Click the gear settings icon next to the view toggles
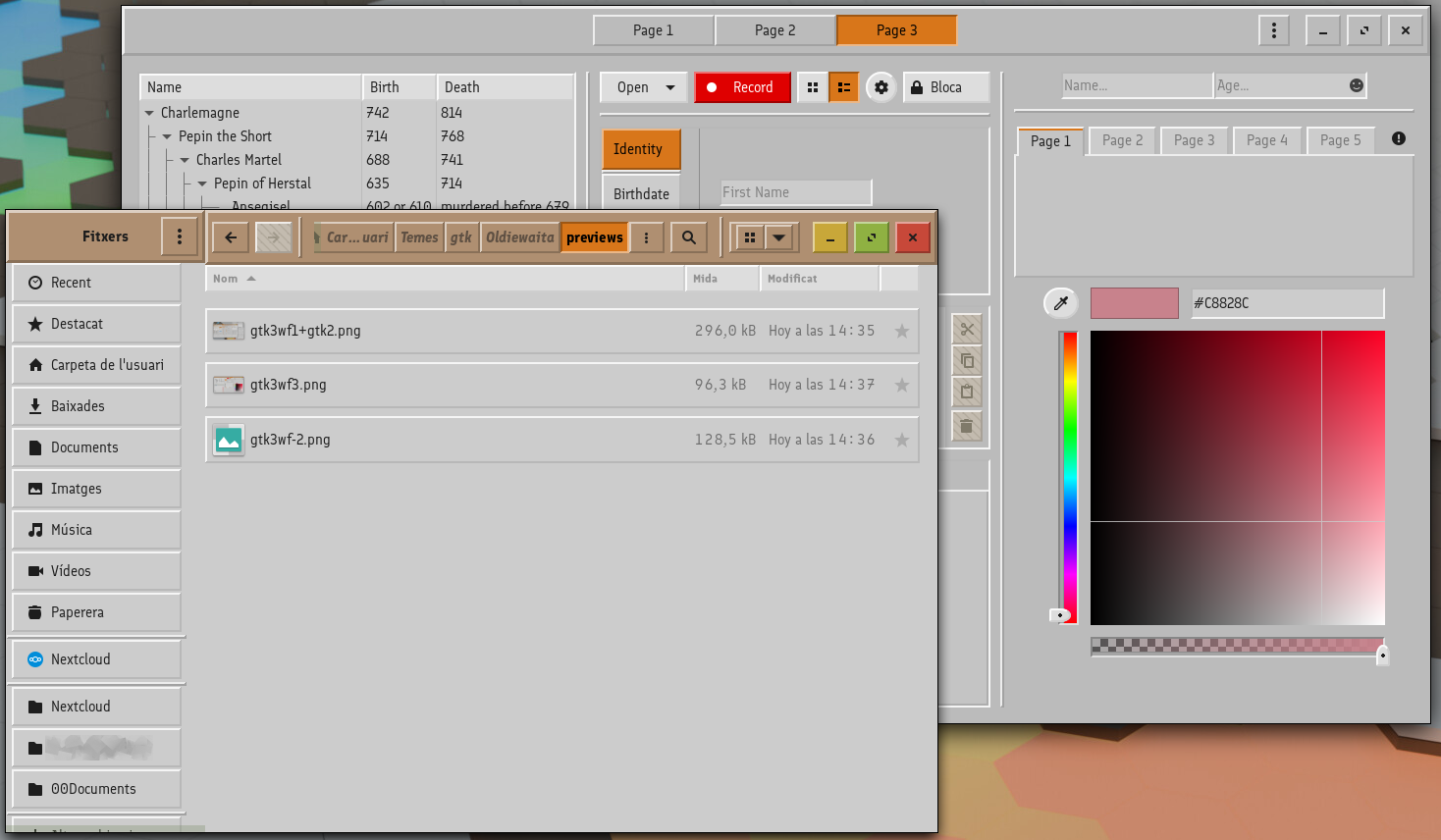 [881, 87]
